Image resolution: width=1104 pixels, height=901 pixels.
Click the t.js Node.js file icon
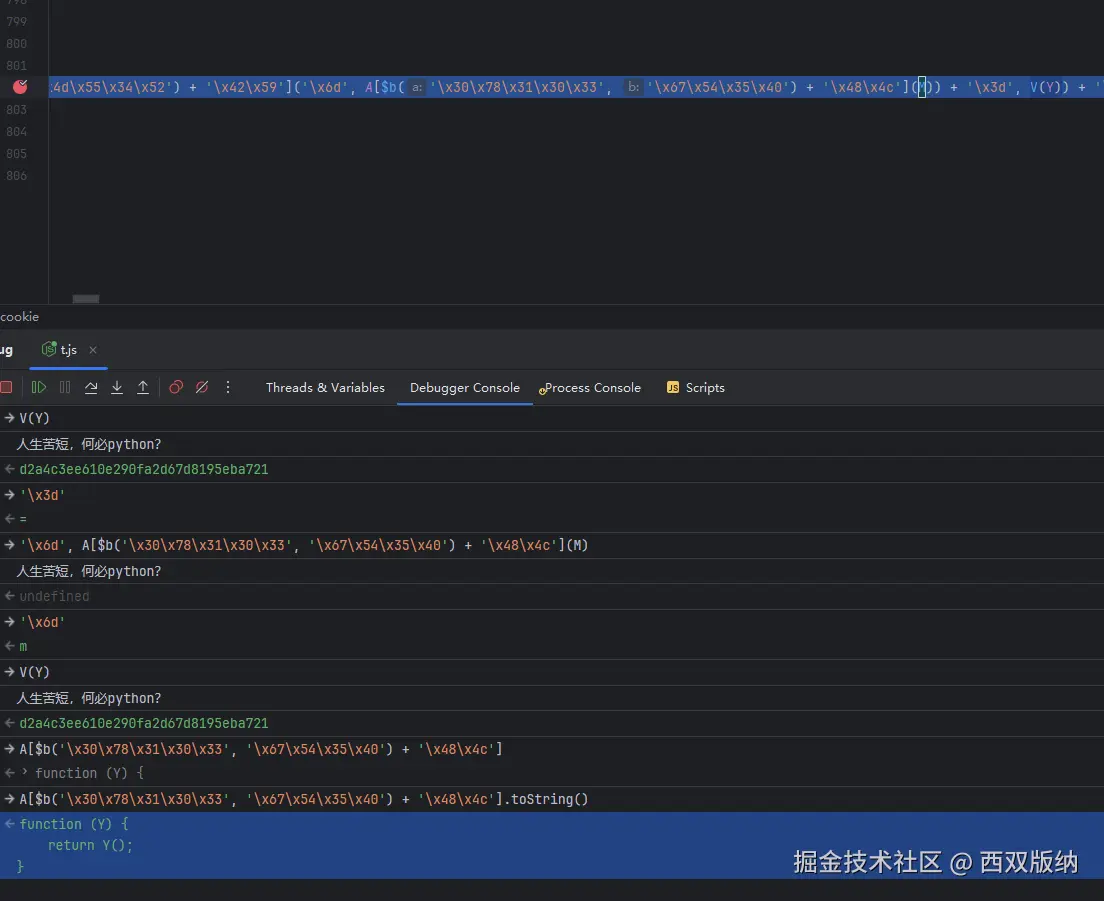pos(49,349)
